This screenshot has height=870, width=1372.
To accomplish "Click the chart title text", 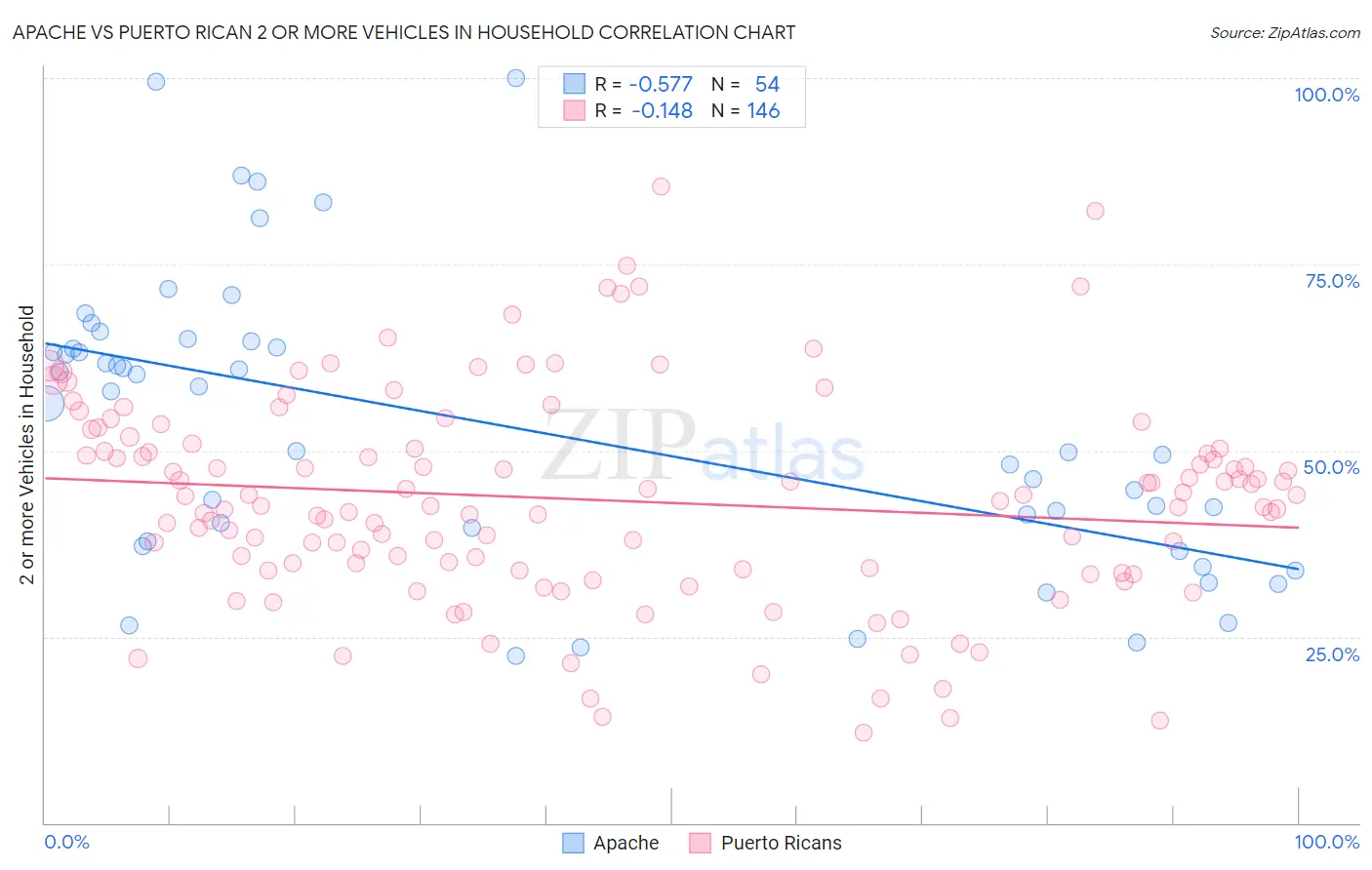I will [404, 32].
